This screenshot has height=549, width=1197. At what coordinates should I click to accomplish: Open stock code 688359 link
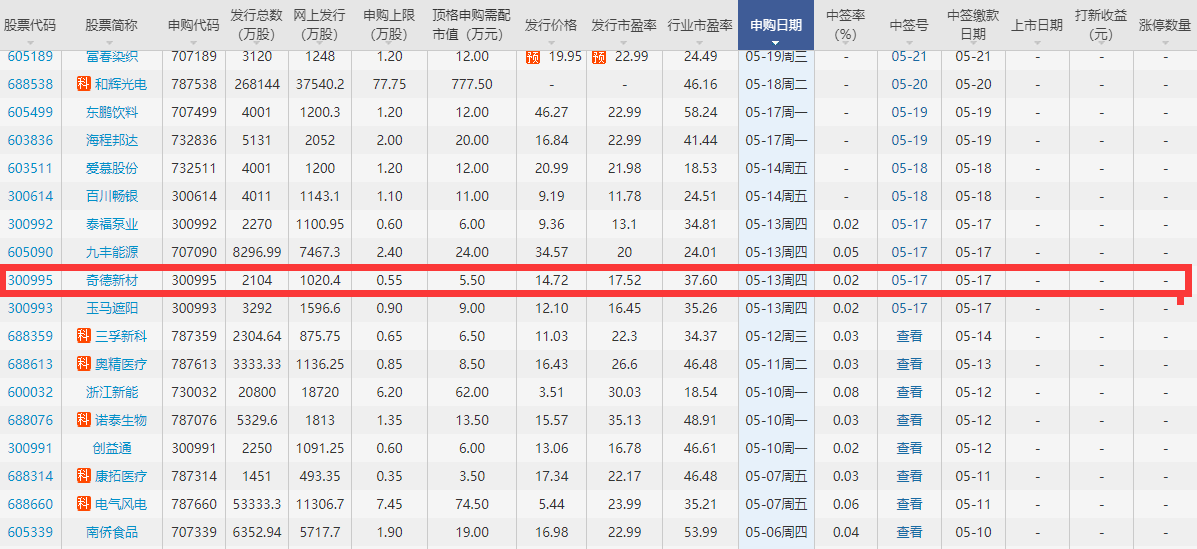coord(30,336)
